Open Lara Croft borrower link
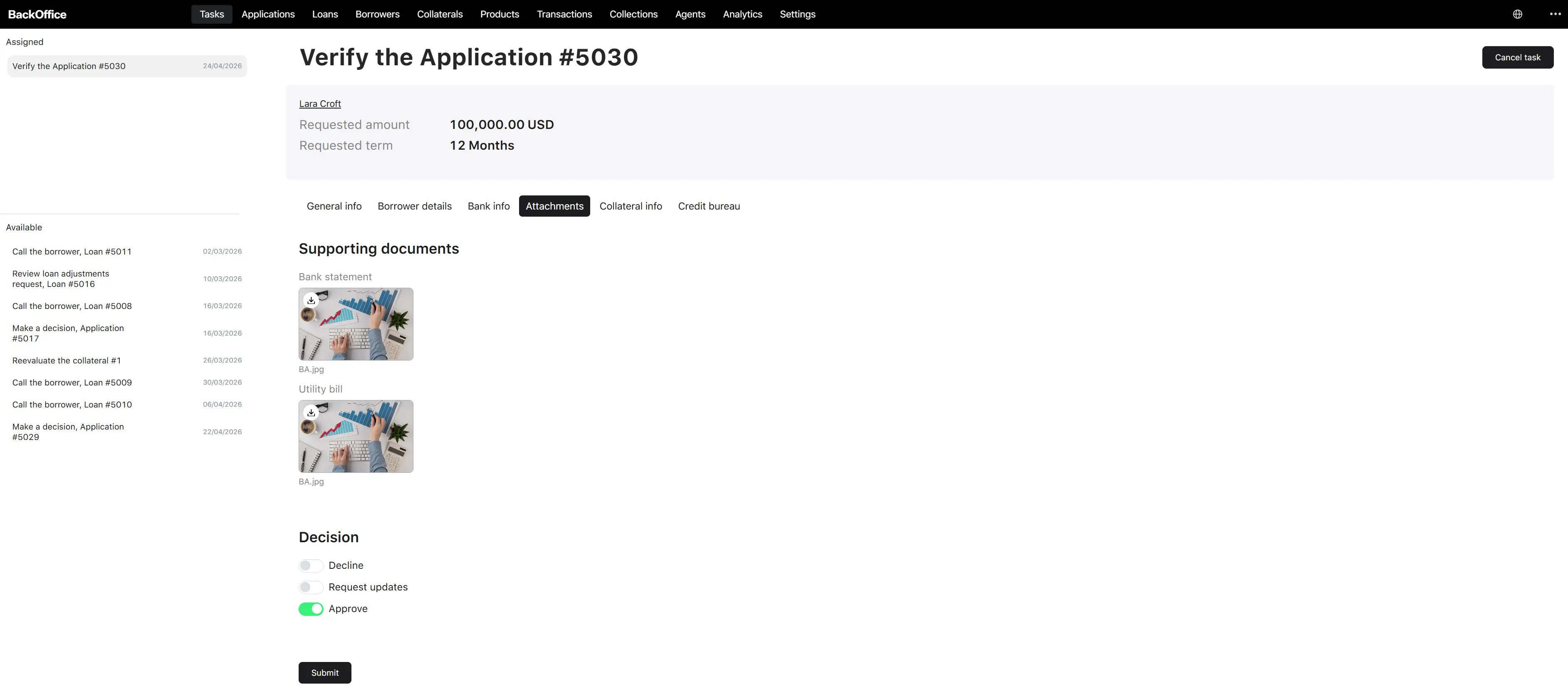 [x=319, y=104]
